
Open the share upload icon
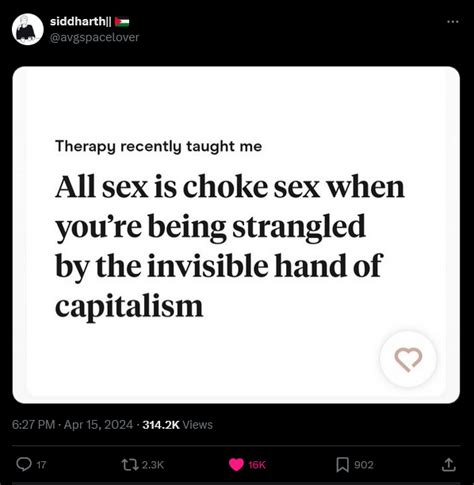(x=449, y=465)
